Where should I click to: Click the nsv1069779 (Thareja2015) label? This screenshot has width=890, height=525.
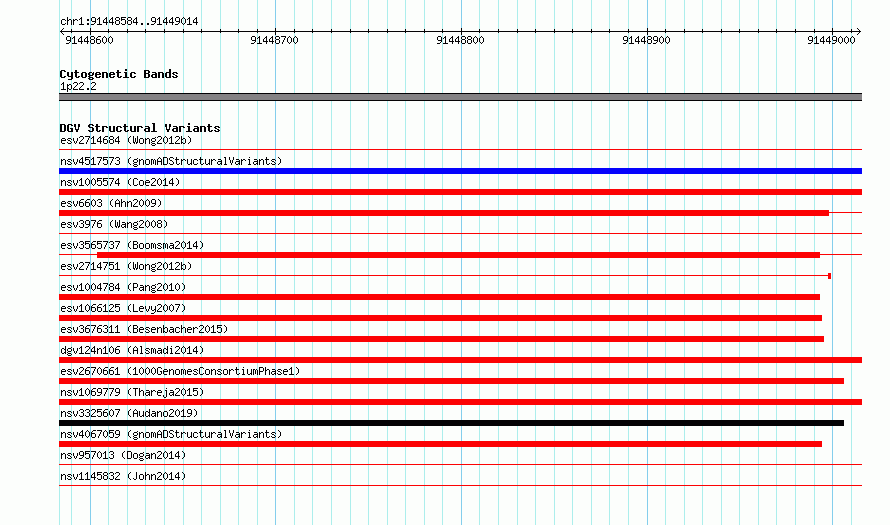132,392
